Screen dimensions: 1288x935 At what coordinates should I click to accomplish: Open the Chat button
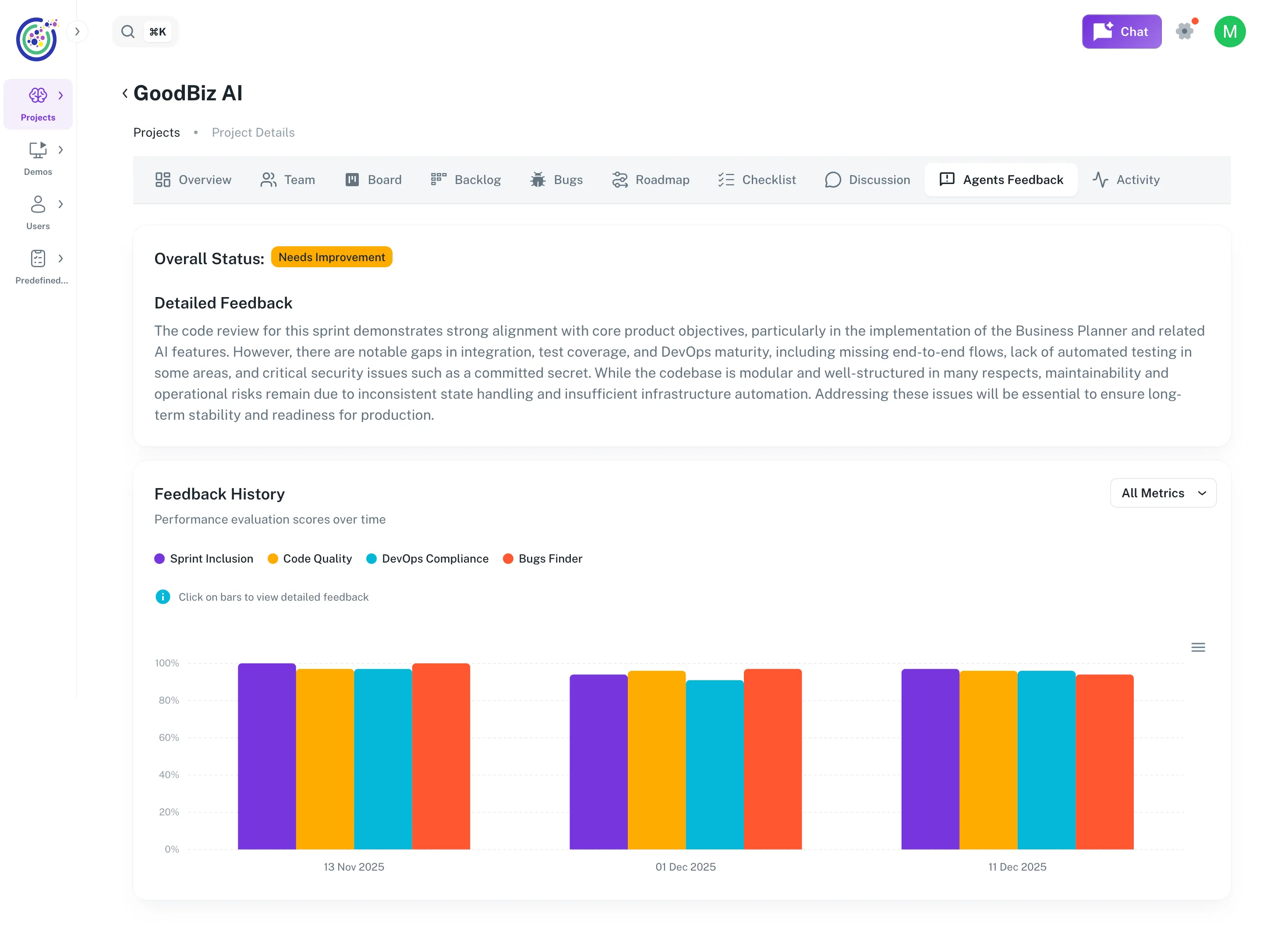[1121, 32]
